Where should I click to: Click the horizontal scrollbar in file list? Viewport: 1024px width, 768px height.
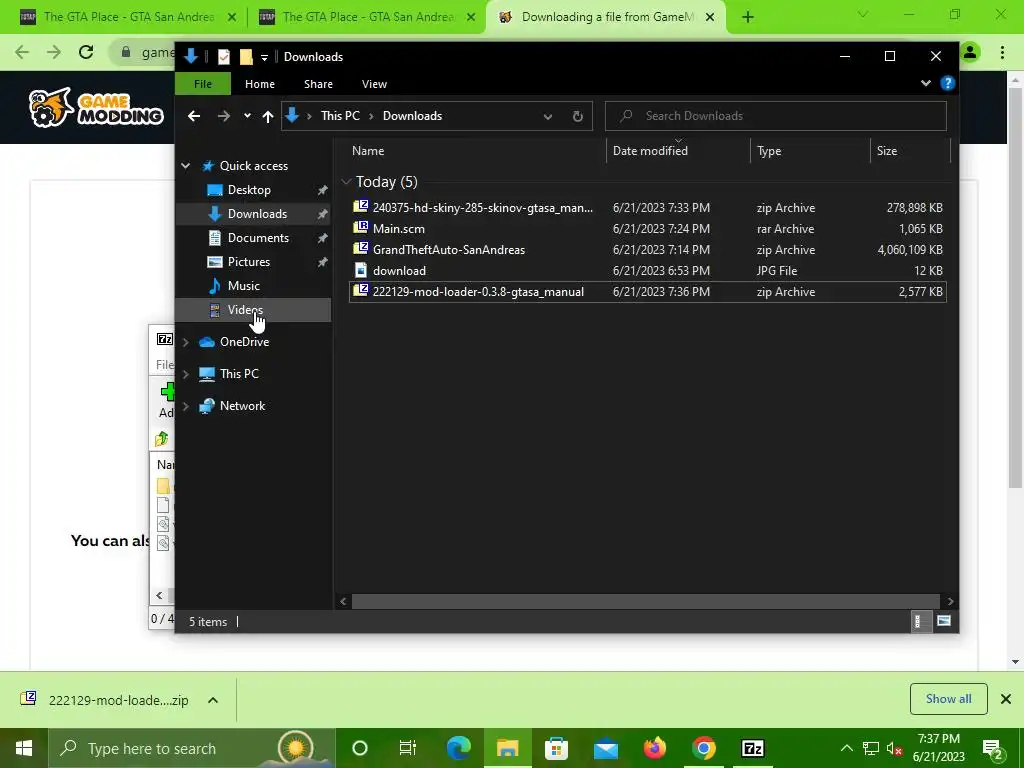point(645,601)
